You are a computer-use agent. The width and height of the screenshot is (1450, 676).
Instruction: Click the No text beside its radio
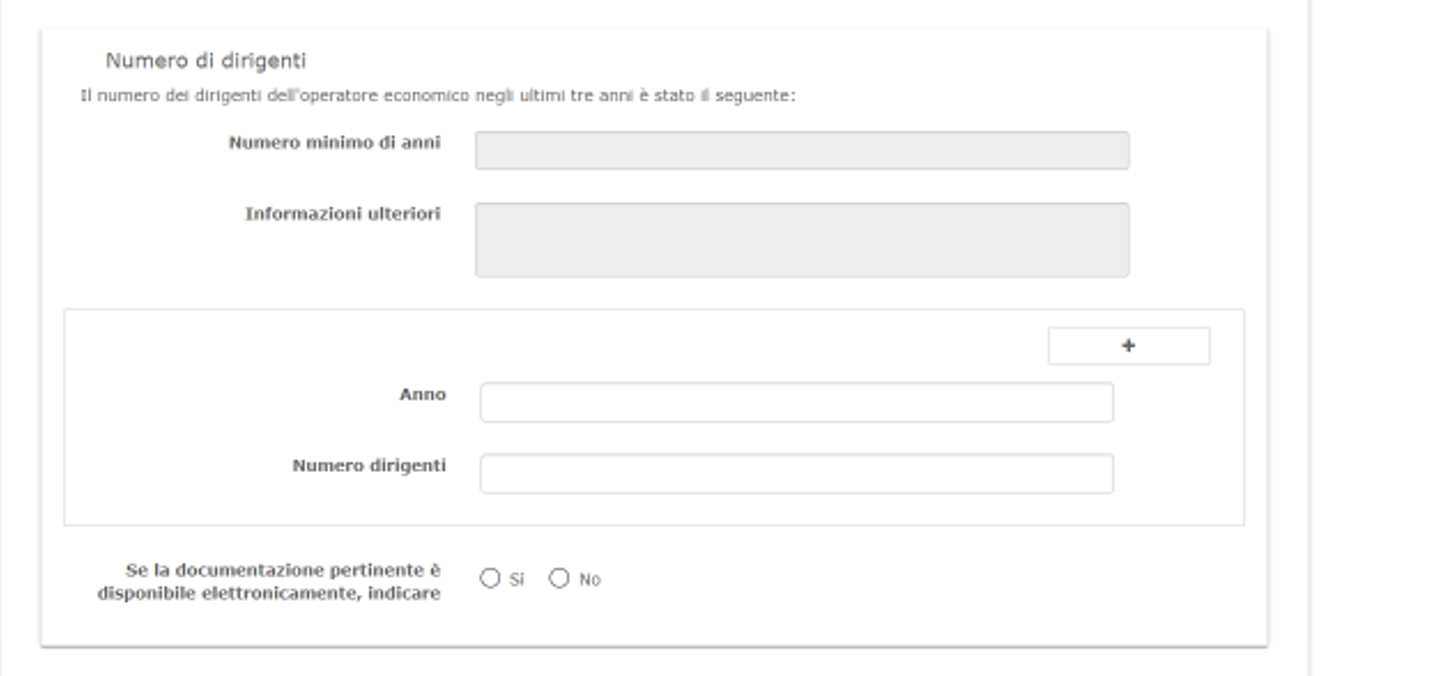pyautogui.click(x=590, y=580)
